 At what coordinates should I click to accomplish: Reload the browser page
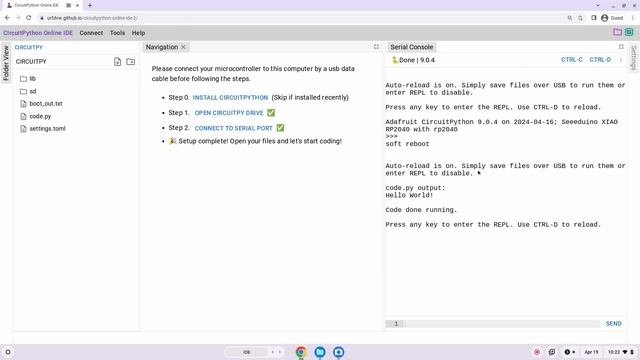coord(29,18)
